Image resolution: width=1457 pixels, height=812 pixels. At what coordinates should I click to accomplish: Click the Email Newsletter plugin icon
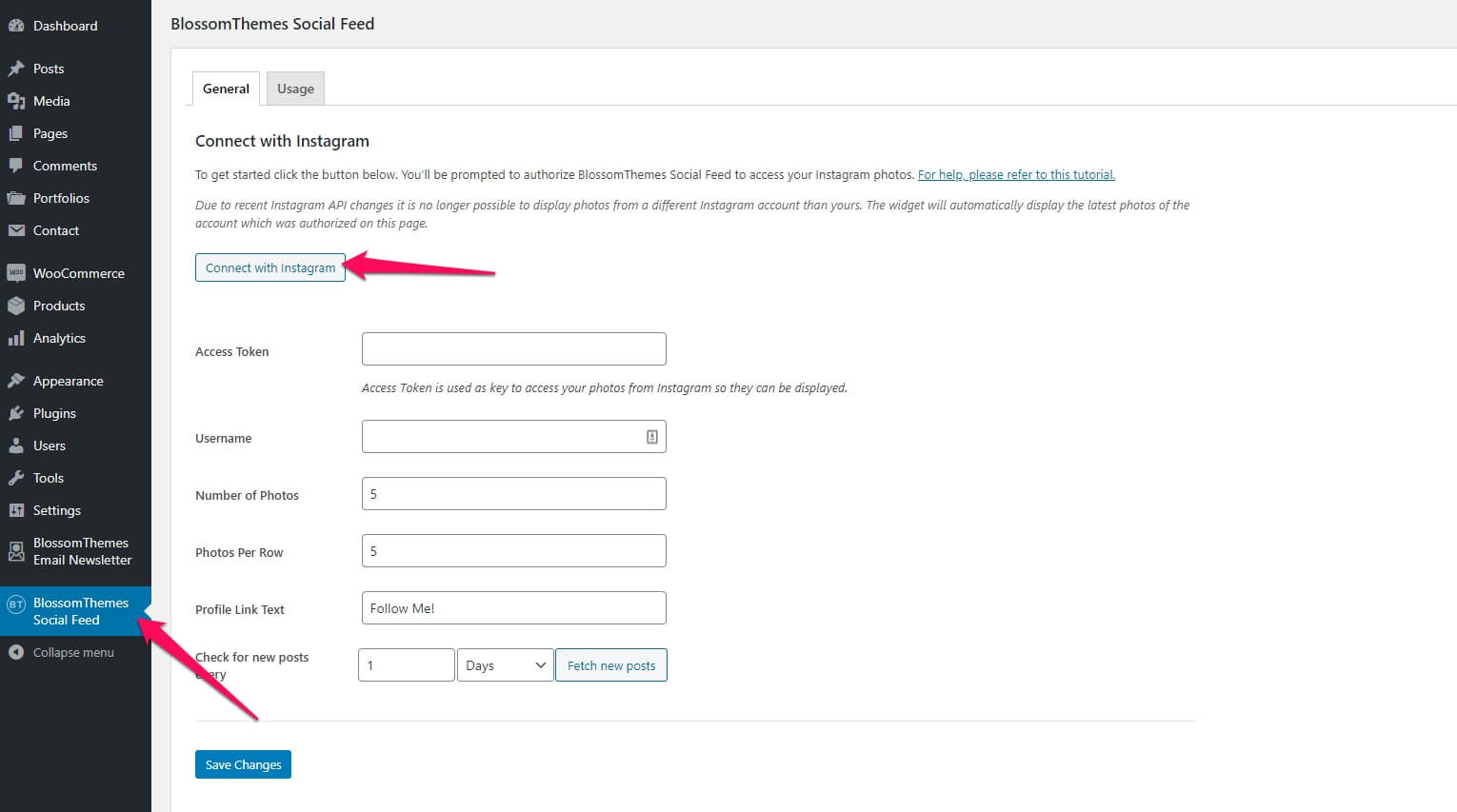16,551
